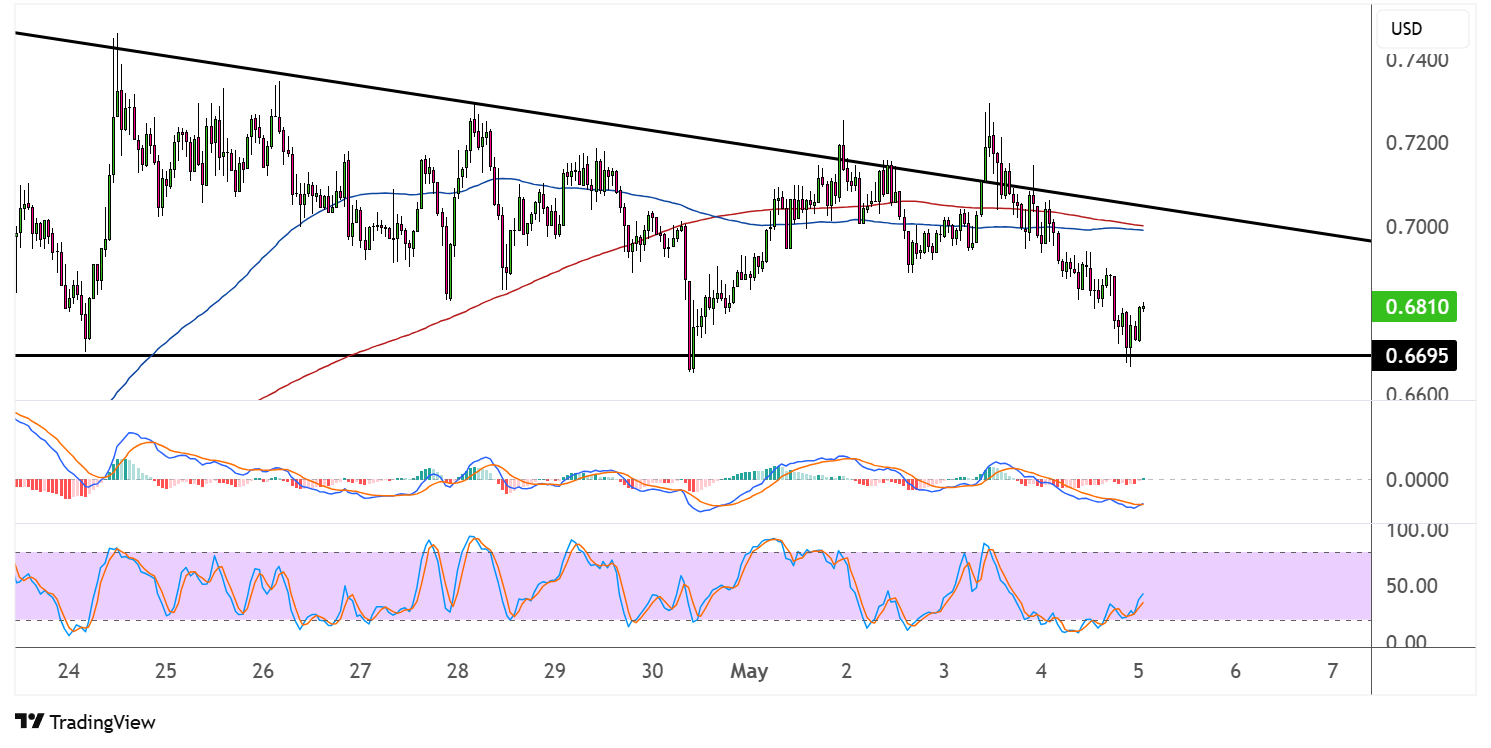Select the green 0.6810 current price label
This screenshot has width=1491, height=748.
tap(1416, 307)
